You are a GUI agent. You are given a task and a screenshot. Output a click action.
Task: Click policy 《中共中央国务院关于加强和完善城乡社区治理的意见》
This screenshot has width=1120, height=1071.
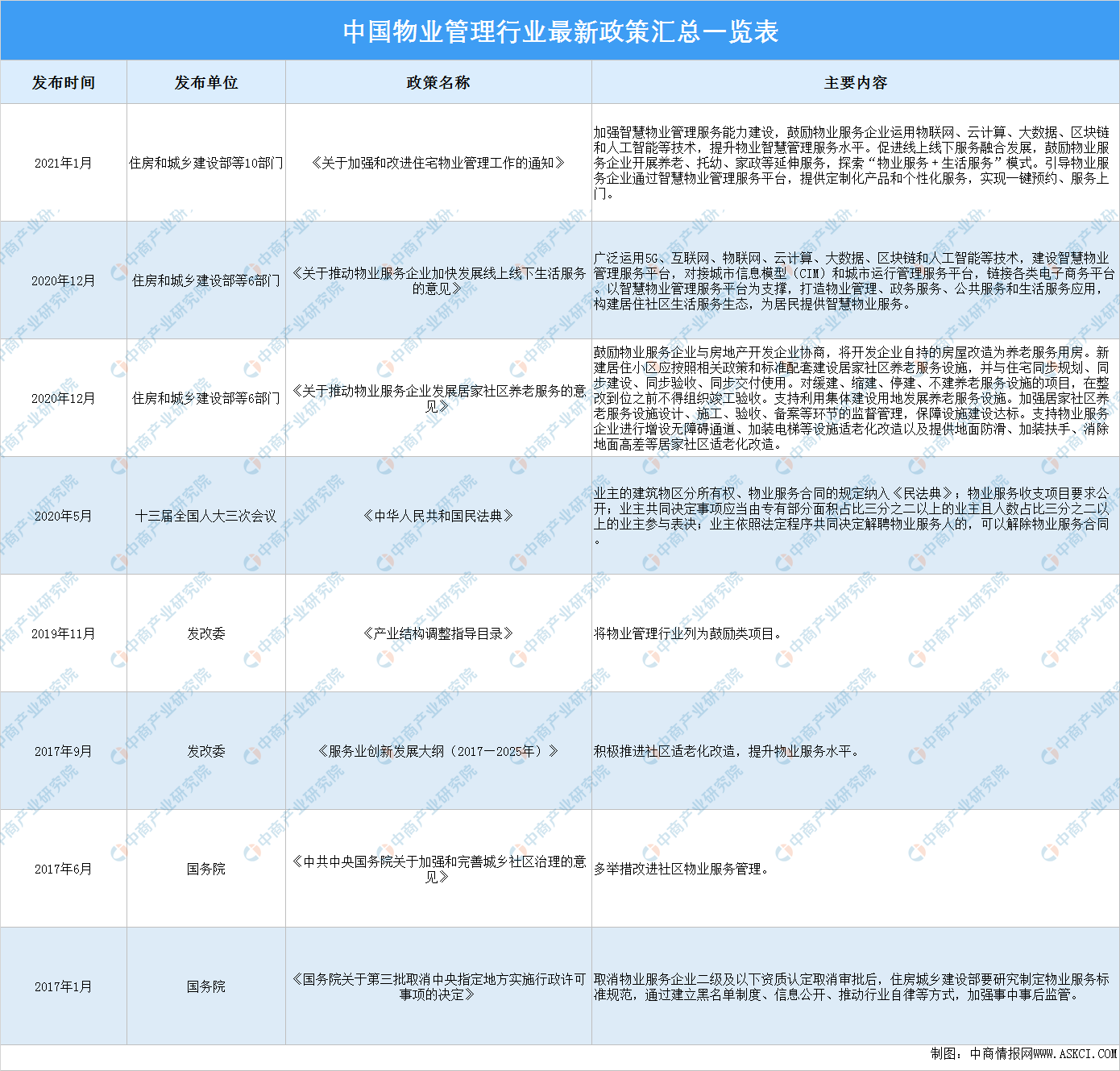tap(438, 869)
